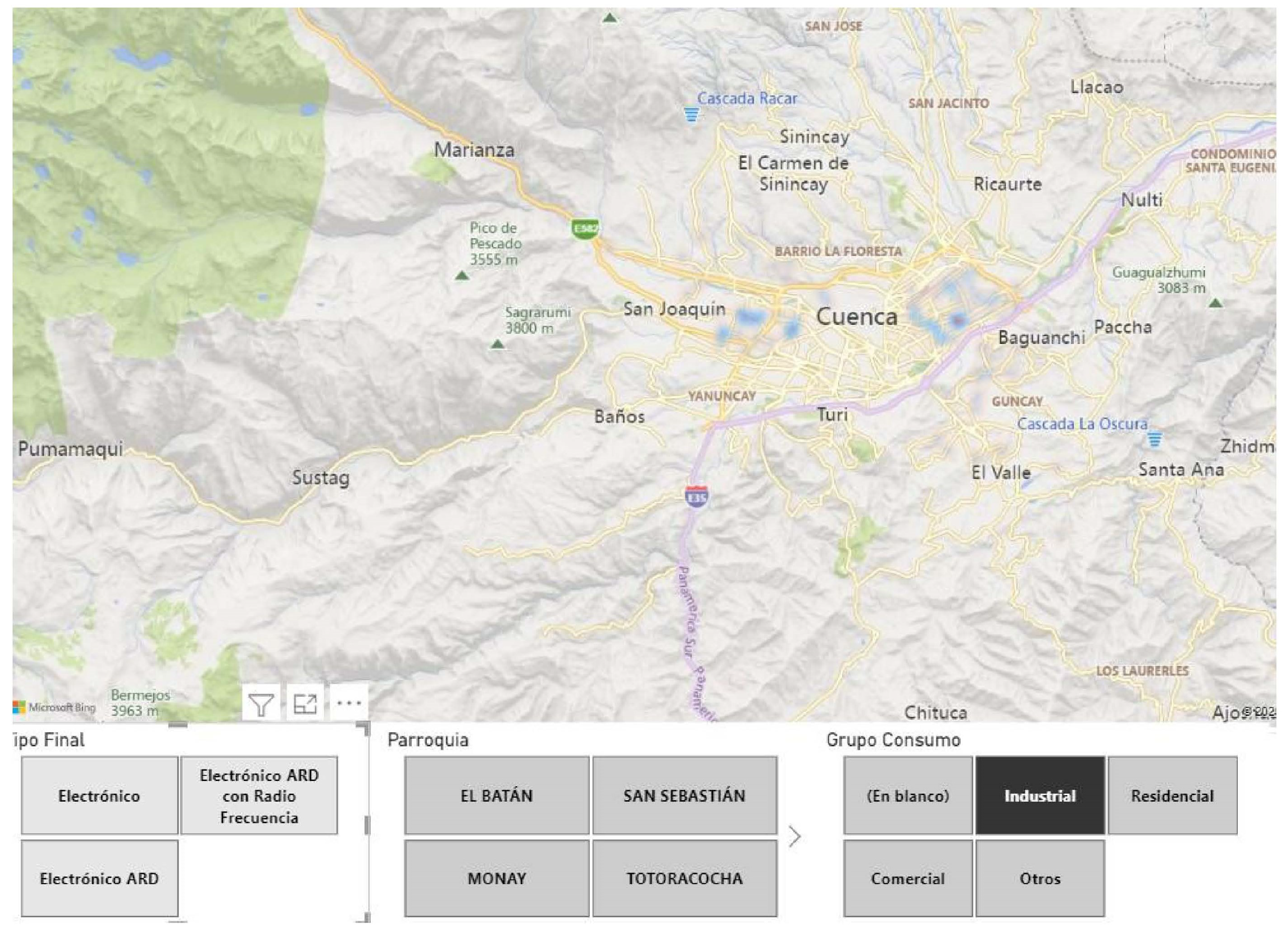This screenshot has width=1288, height=942.
Task: Click the Tipo Final slicer scrollbar
Action: [367, 825]
